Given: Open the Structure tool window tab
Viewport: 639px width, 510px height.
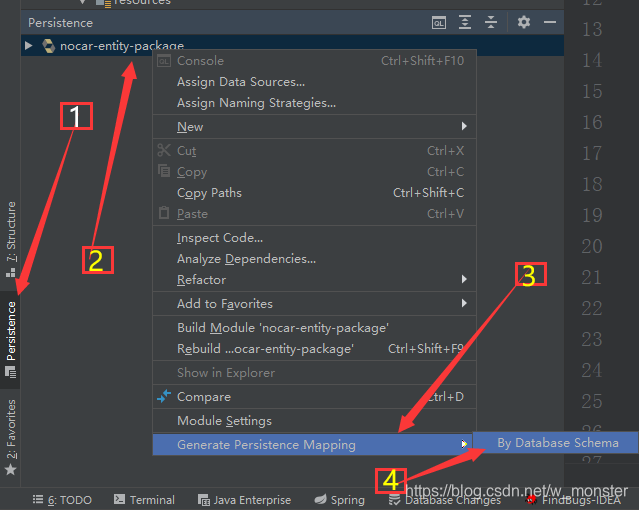Looking at the screenshot, I should pos(11,240).
